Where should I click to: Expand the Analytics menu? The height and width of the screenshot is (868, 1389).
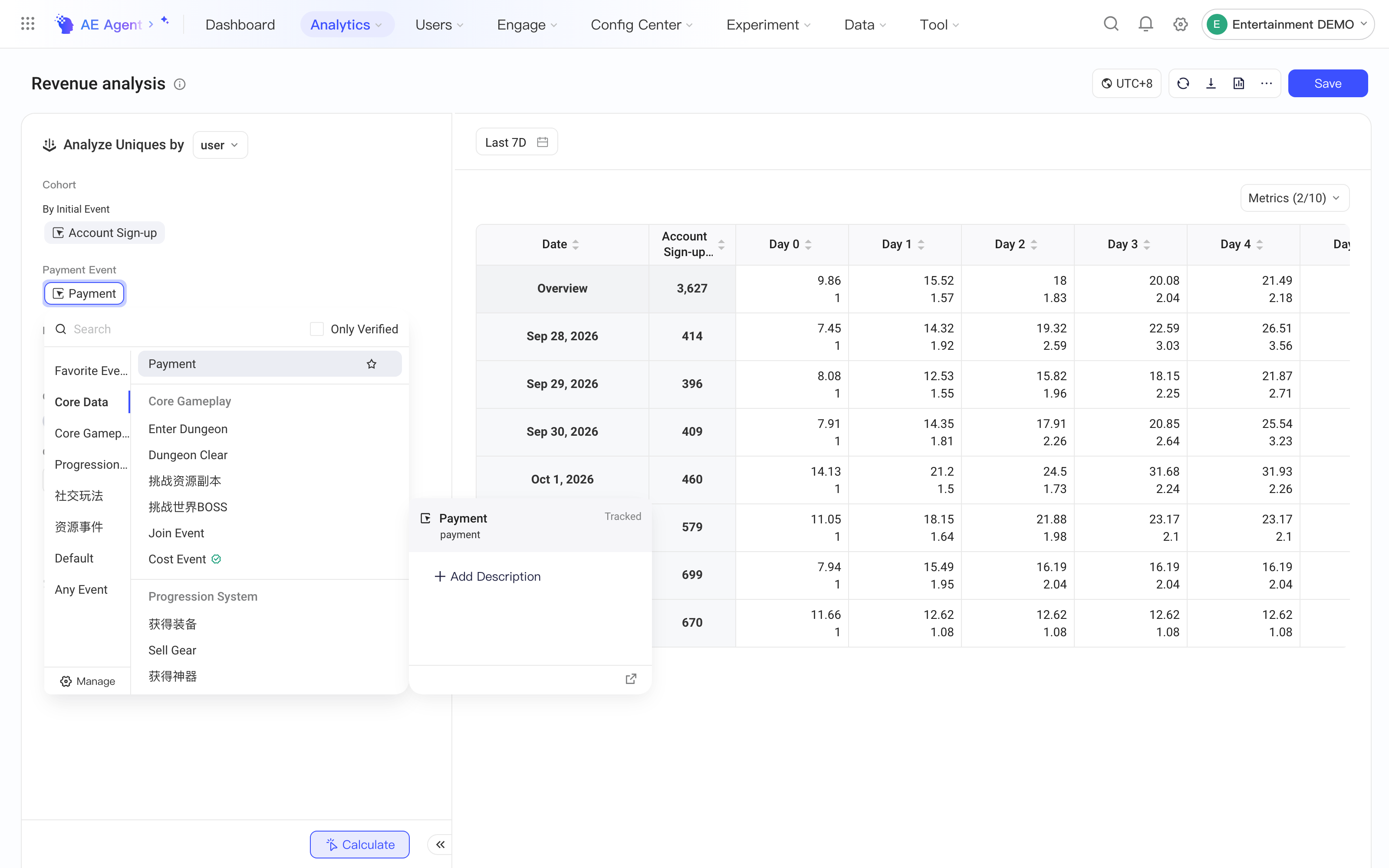347,25
